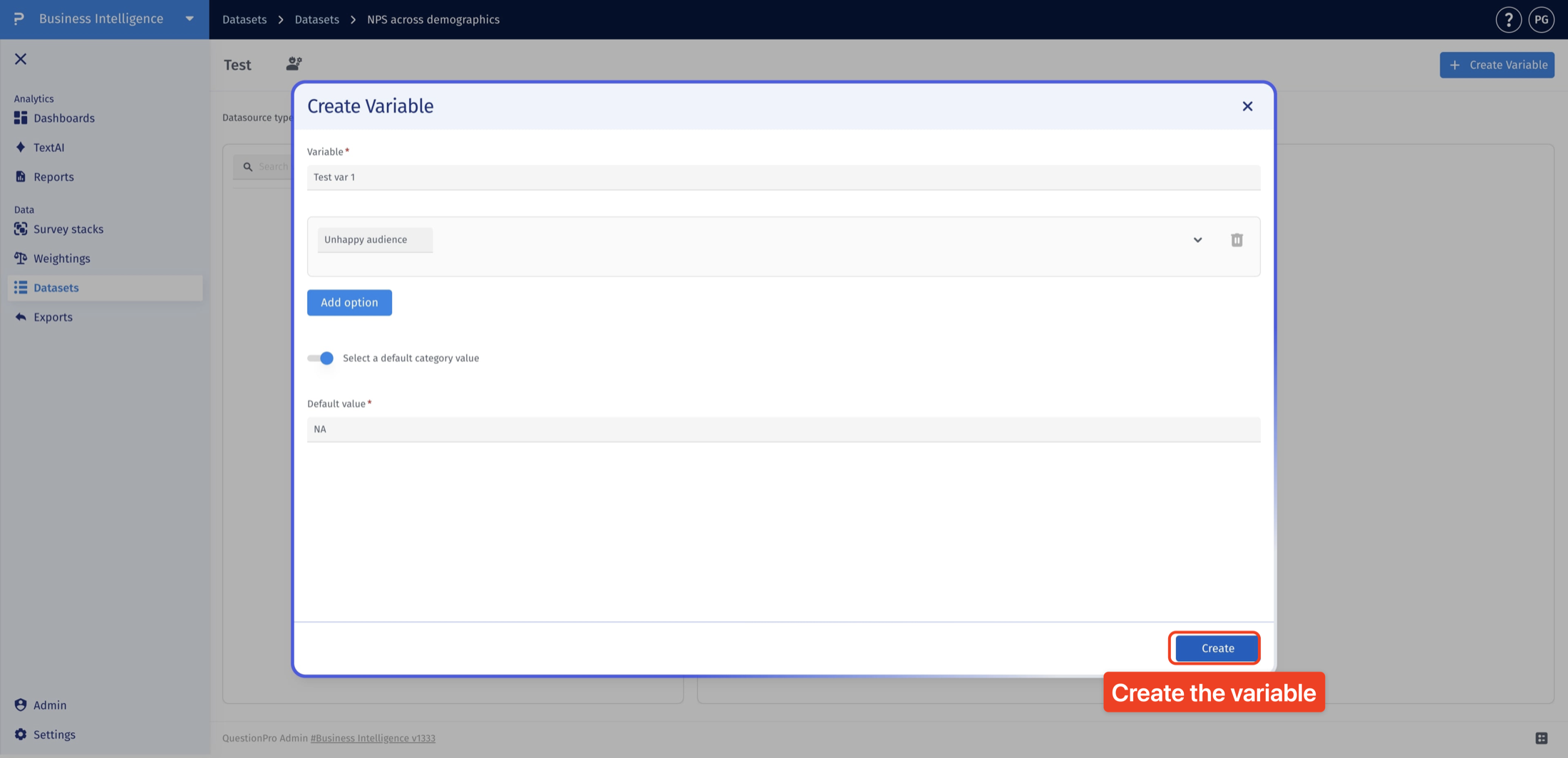This screenshot has height=758, width=1568.
Task: Click the QuestionPro logo icon
Action: 19,19
